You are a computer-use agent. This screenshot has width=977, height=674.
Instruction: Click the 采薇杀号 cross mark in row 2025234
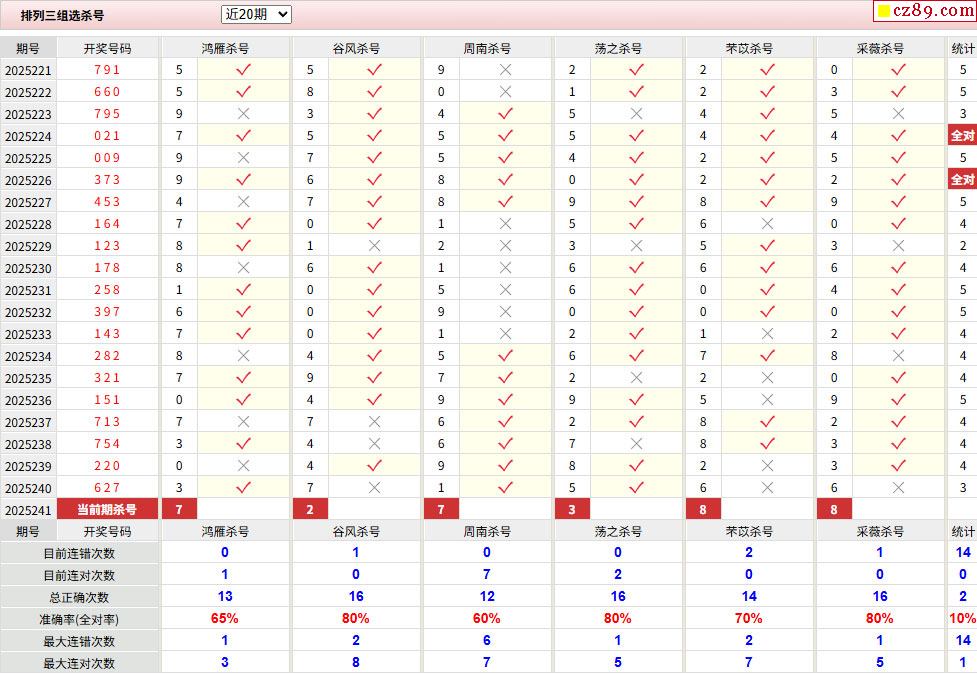898,356
